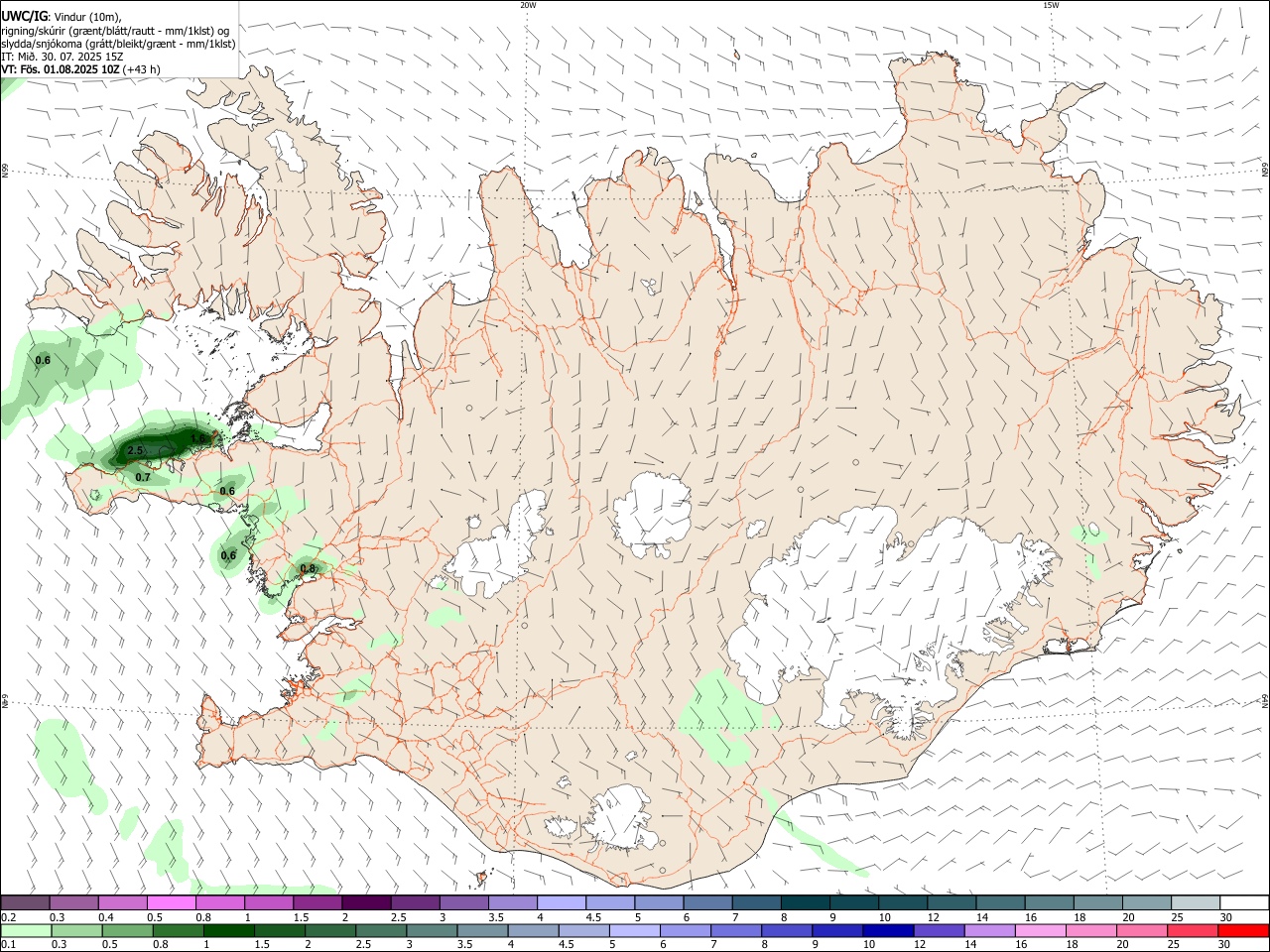Click the 0.1 label in bottom legend row
Viewport: 1270px width, 952px height.
point(8,944)
